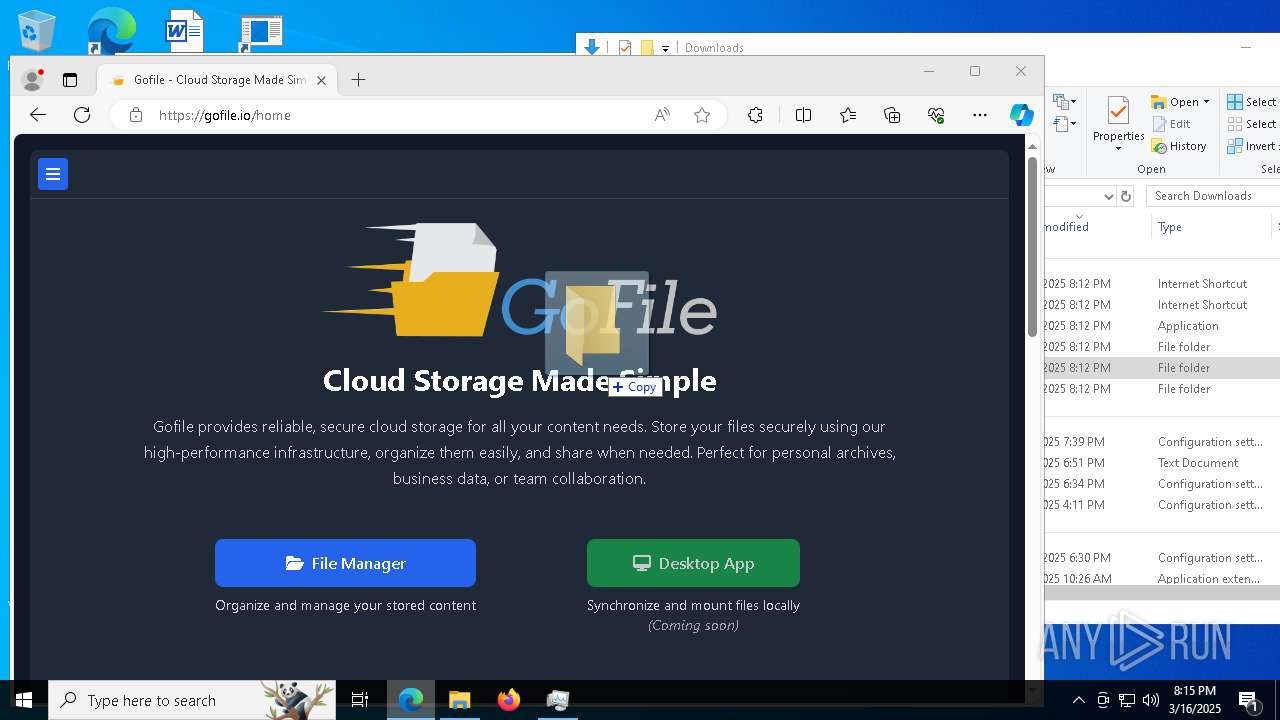View site information lock icon

pyautogui.click(x=136, y=115)
